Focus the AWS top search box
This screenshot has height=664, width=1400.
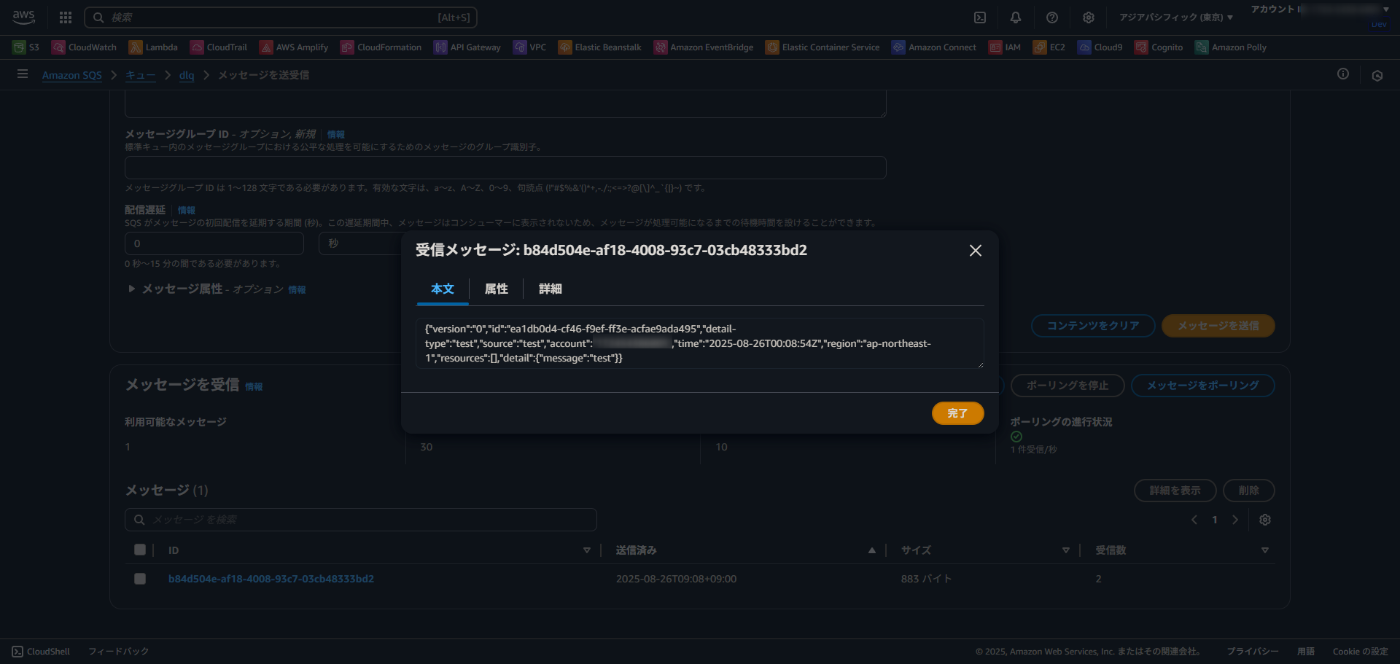coord(280,17)
